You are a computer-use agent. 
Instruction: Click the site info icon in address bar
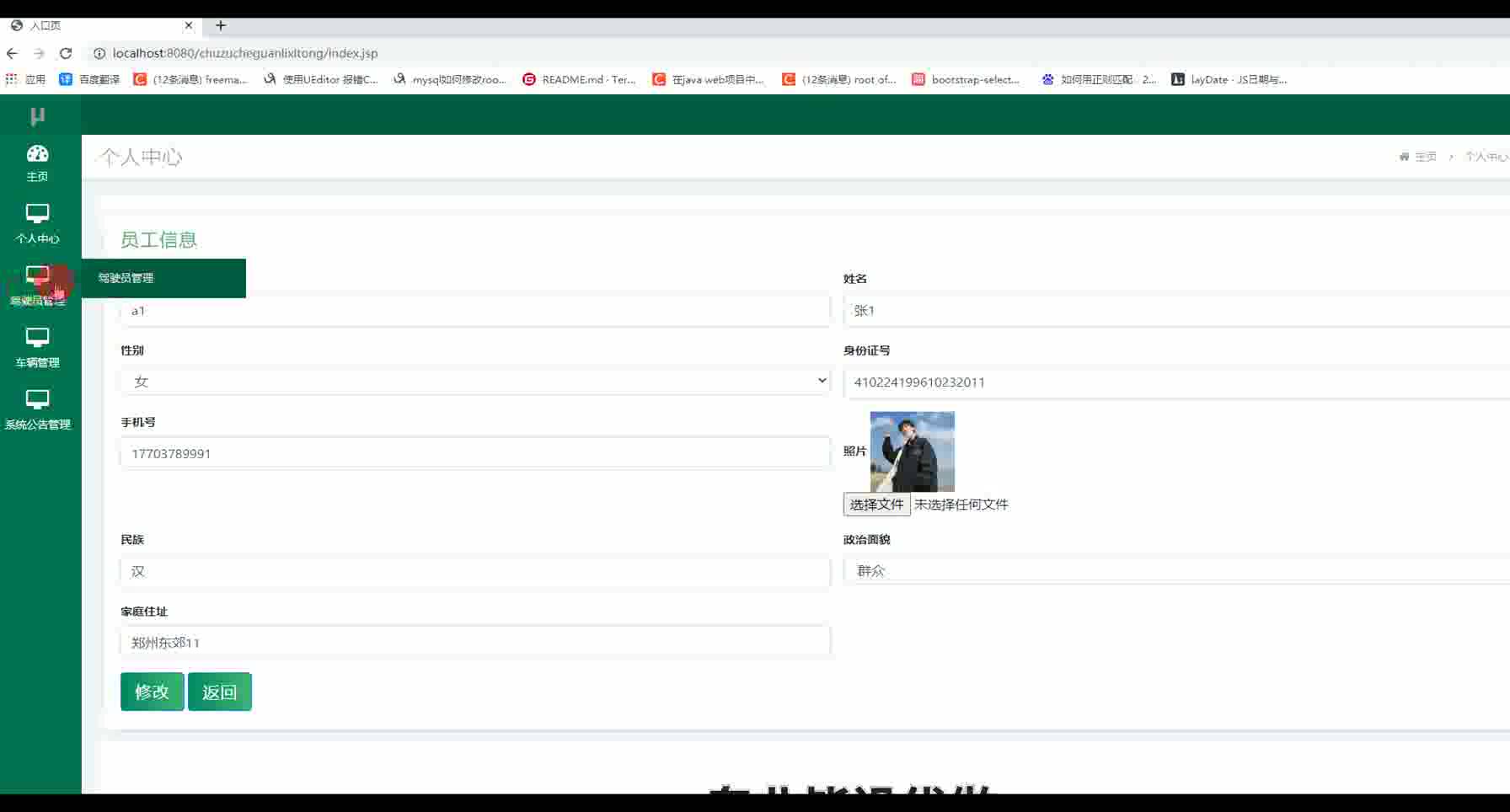[99, 53]
